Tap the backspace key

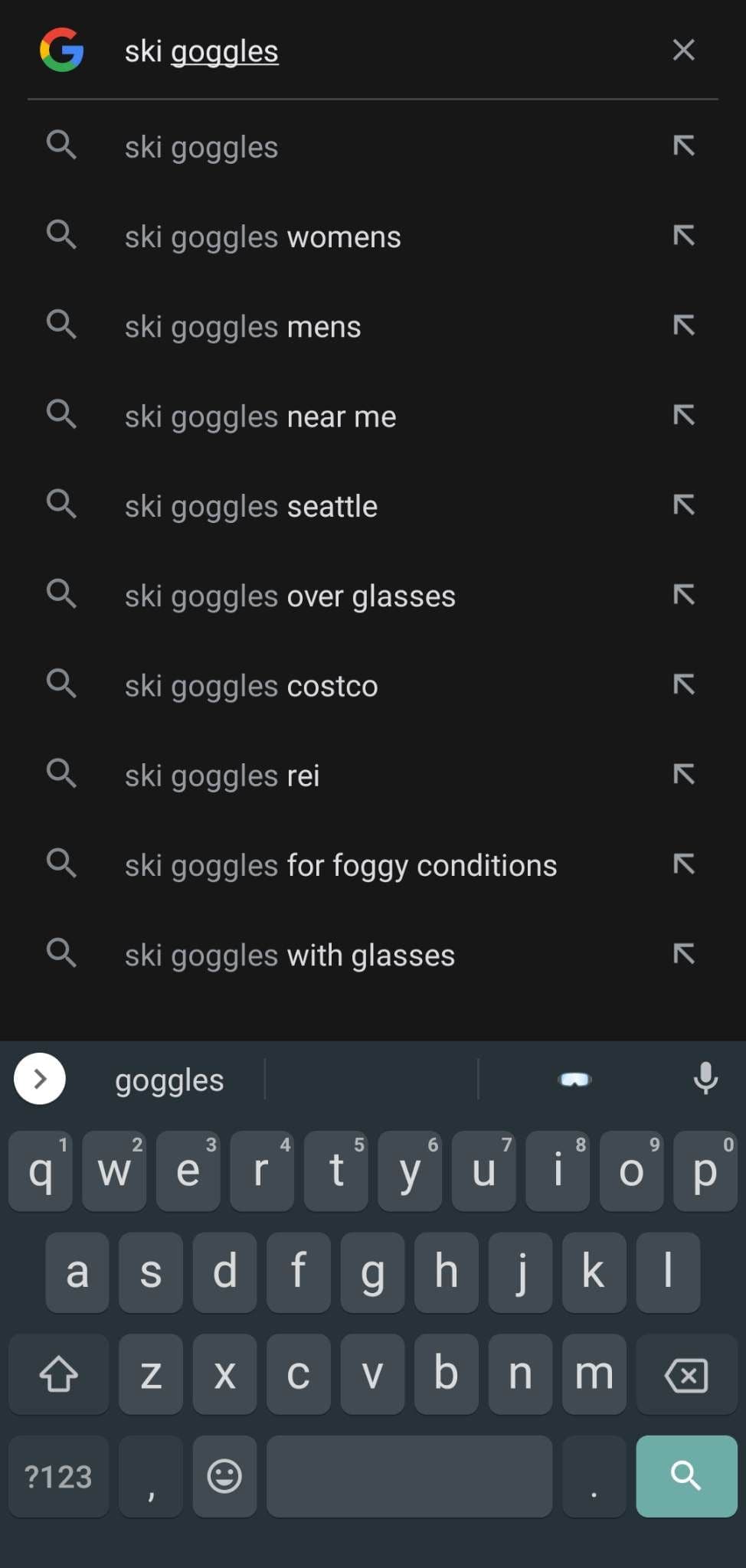[686, 1374]
